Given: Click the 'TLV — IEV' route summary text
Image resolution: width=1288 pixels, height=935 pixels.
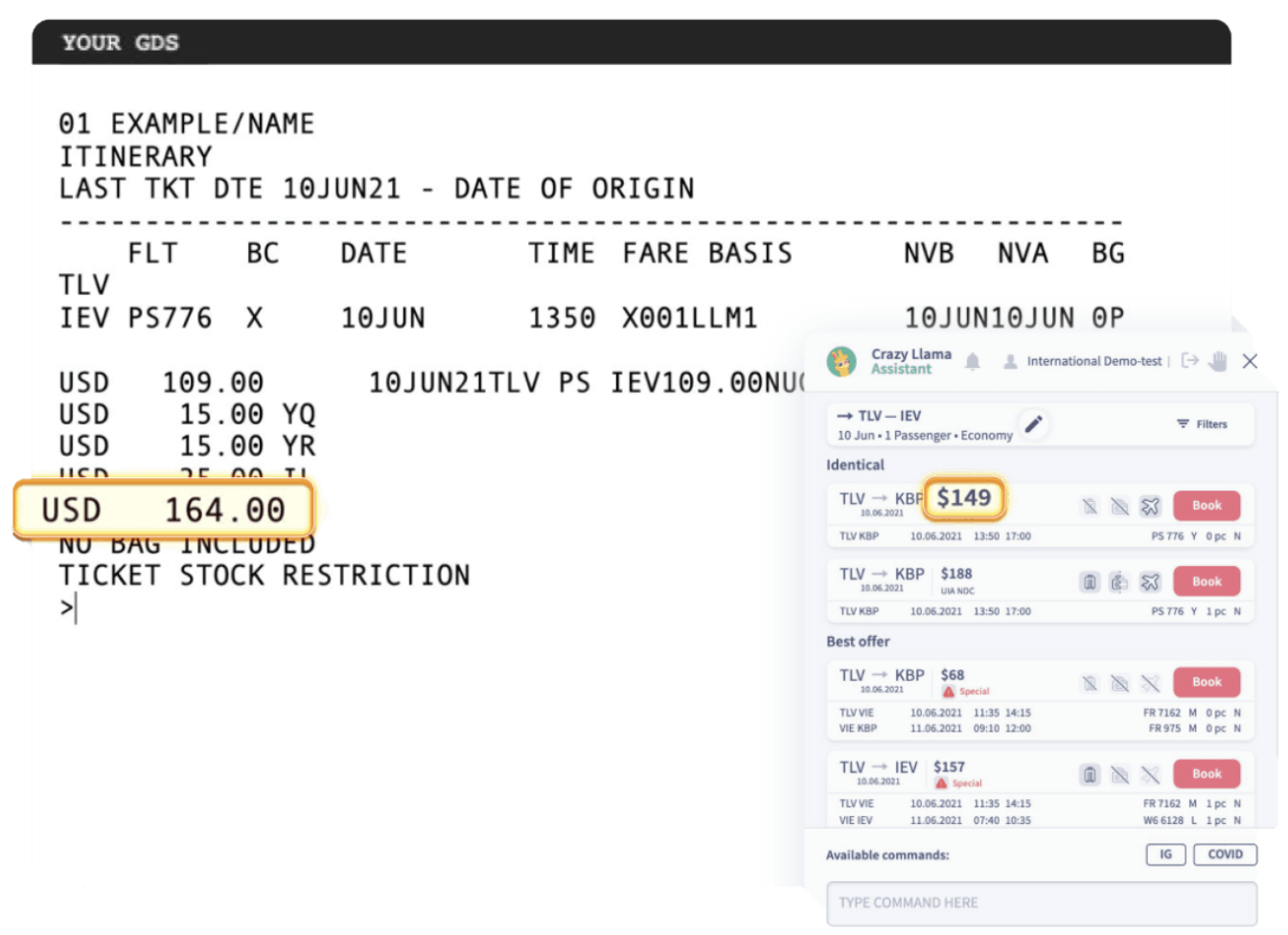Looking at the screenshot, I should (x=889, y=416).
